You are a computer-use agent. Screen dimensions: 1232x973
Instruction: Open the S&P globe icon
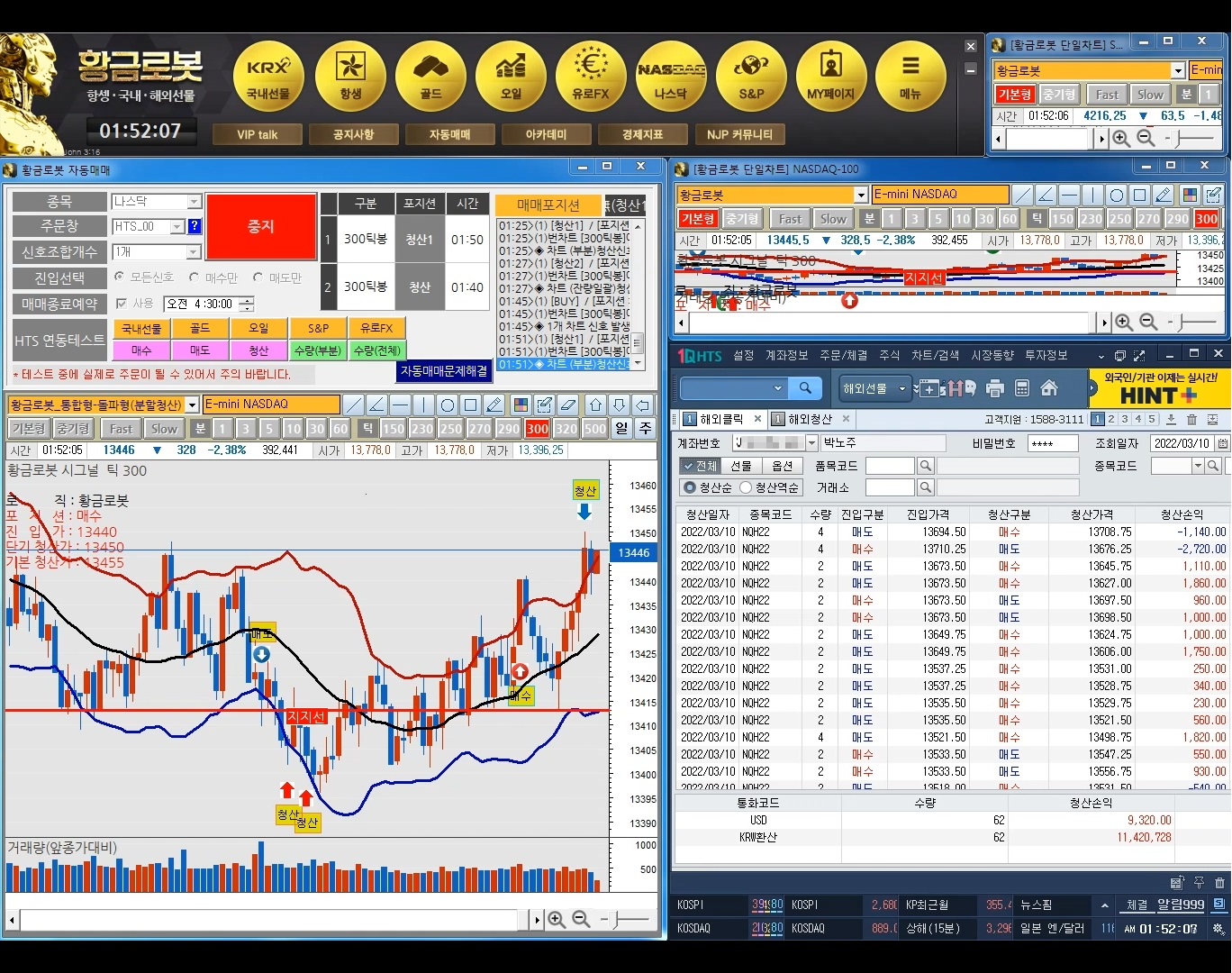pos(751,76)
